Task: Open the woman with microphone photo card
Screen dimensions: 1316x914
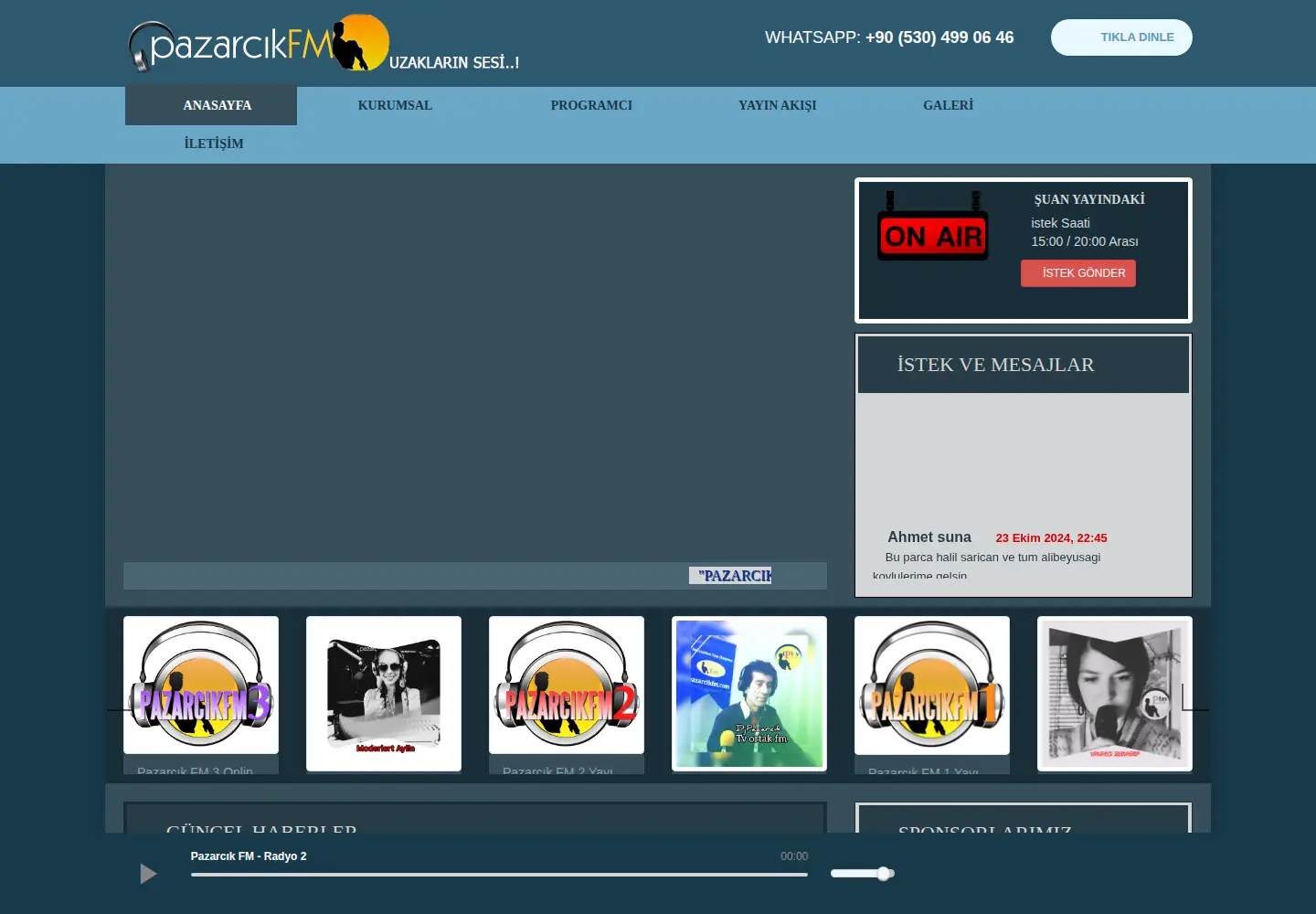Action: pyautogui.click(x=1115, y=694)
